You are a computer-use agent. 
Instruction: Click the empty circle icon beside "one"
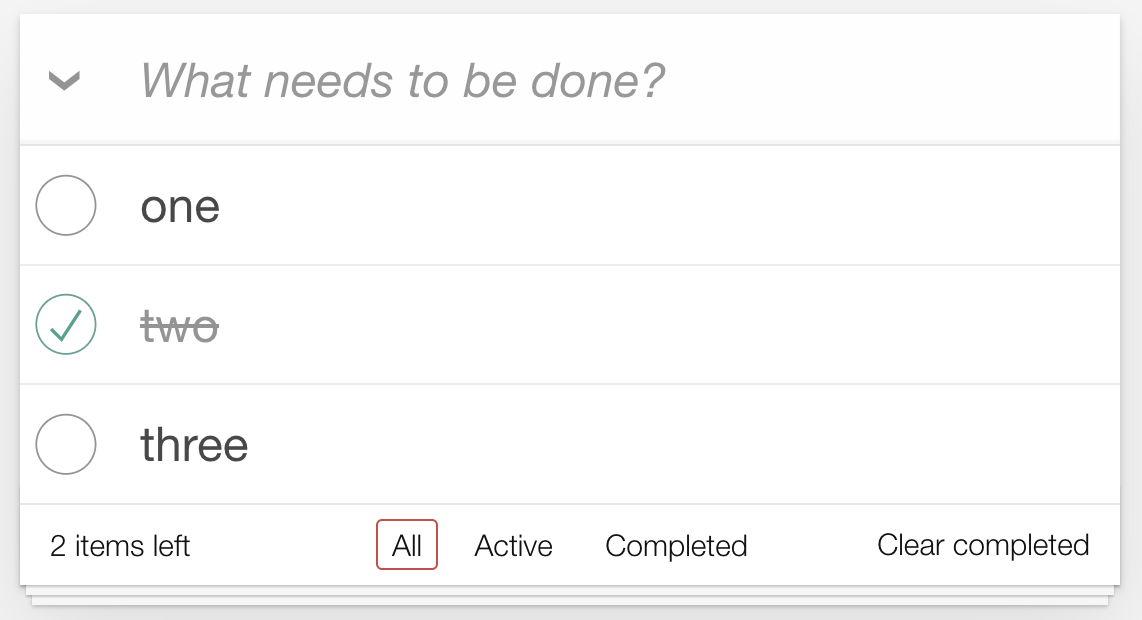pyautogui.click(x=66, y=206)
